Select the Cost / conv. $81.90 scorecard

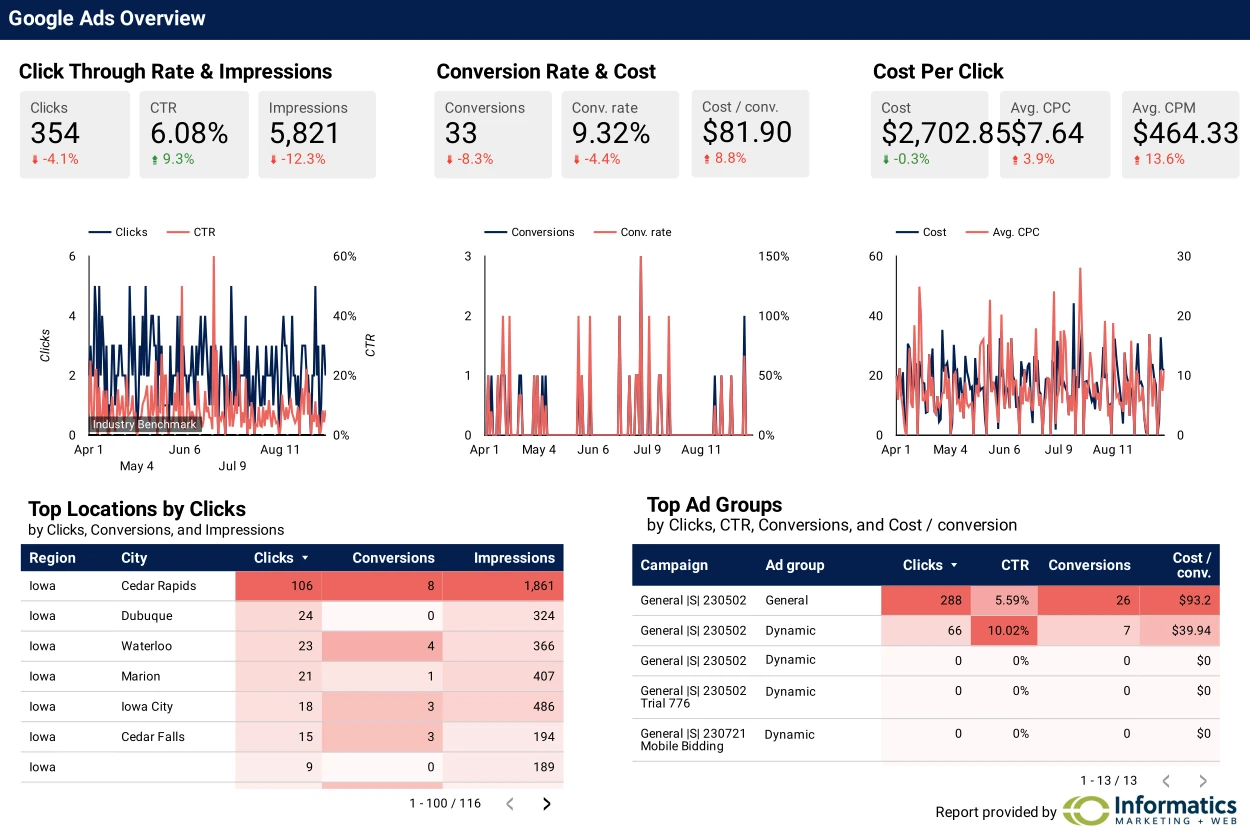(x=750, y=134)
